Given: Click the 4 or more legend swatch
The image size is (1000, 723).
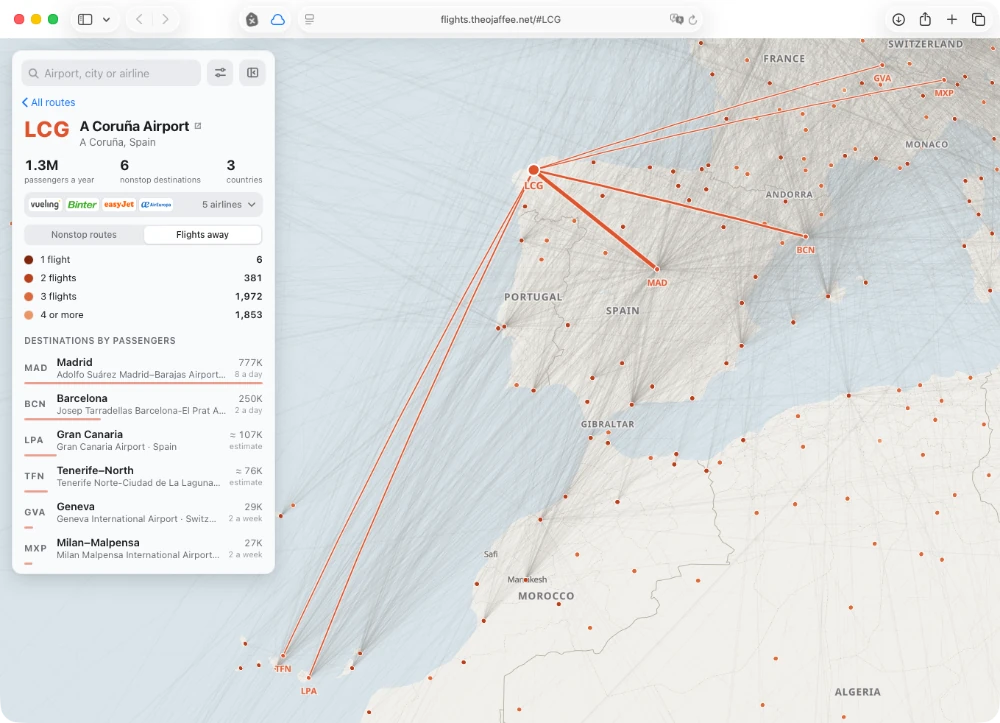Looking at the screenshot, I should pos(29,315).
